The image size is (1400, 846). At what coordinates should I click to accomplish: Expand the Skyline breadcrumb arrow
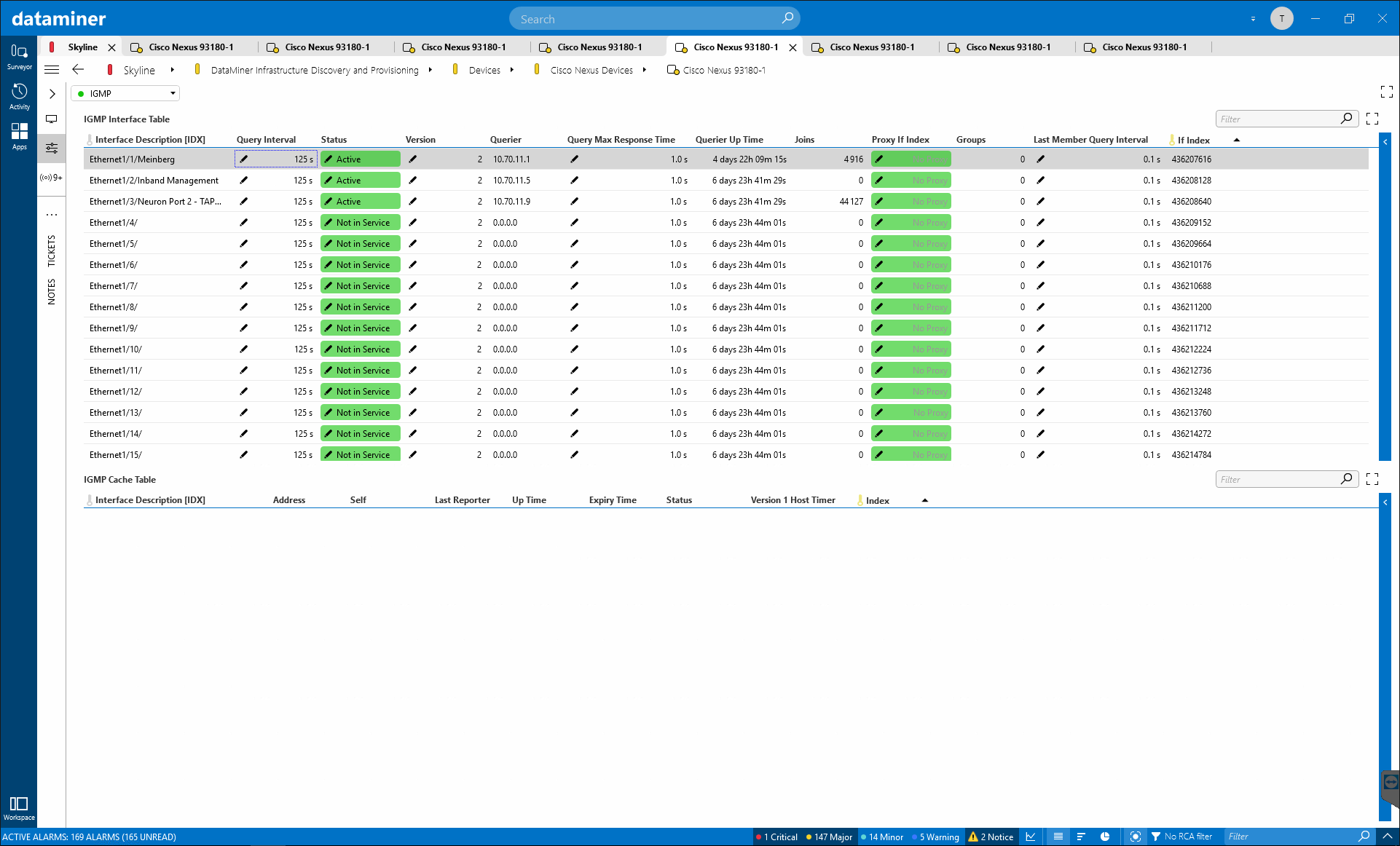173,70
